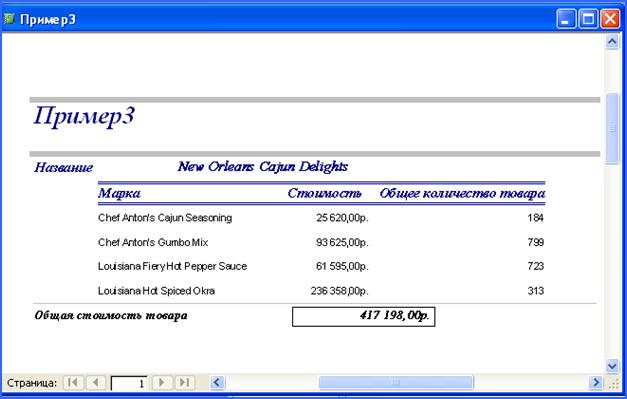Click the Общее количество товара column header
Viewport: 627px width, 399px height.
pos(462,194)
